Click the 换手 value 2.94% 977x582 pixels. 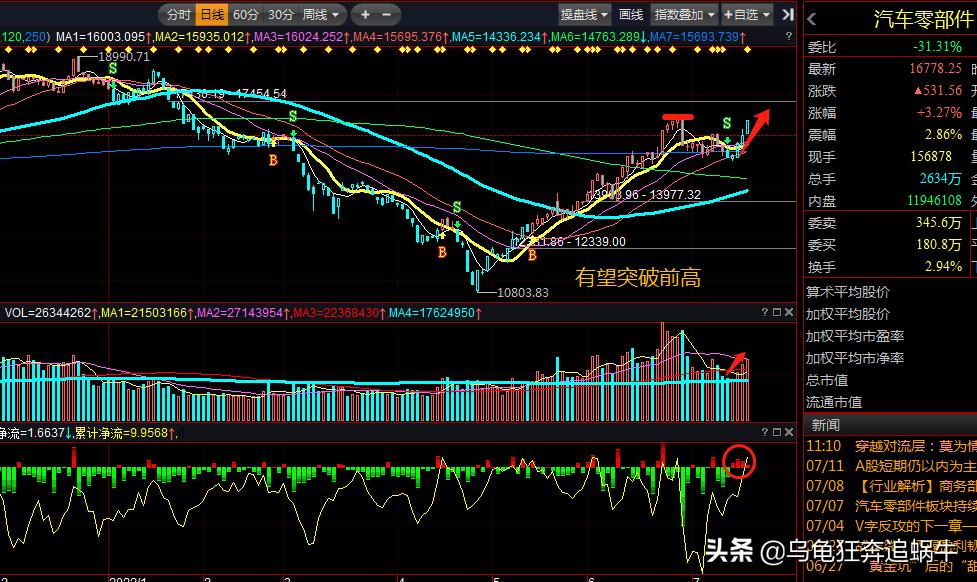[x=945, y=267]
